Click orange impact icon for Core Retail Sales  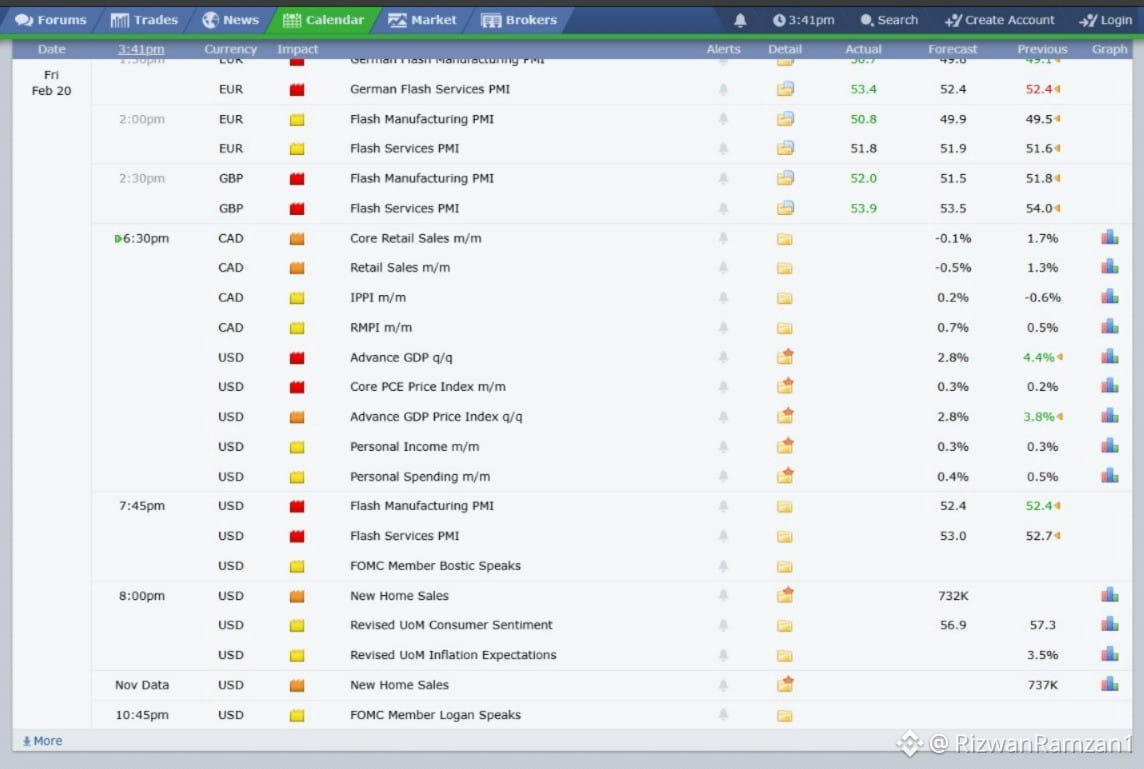click(x=297, y=239)
